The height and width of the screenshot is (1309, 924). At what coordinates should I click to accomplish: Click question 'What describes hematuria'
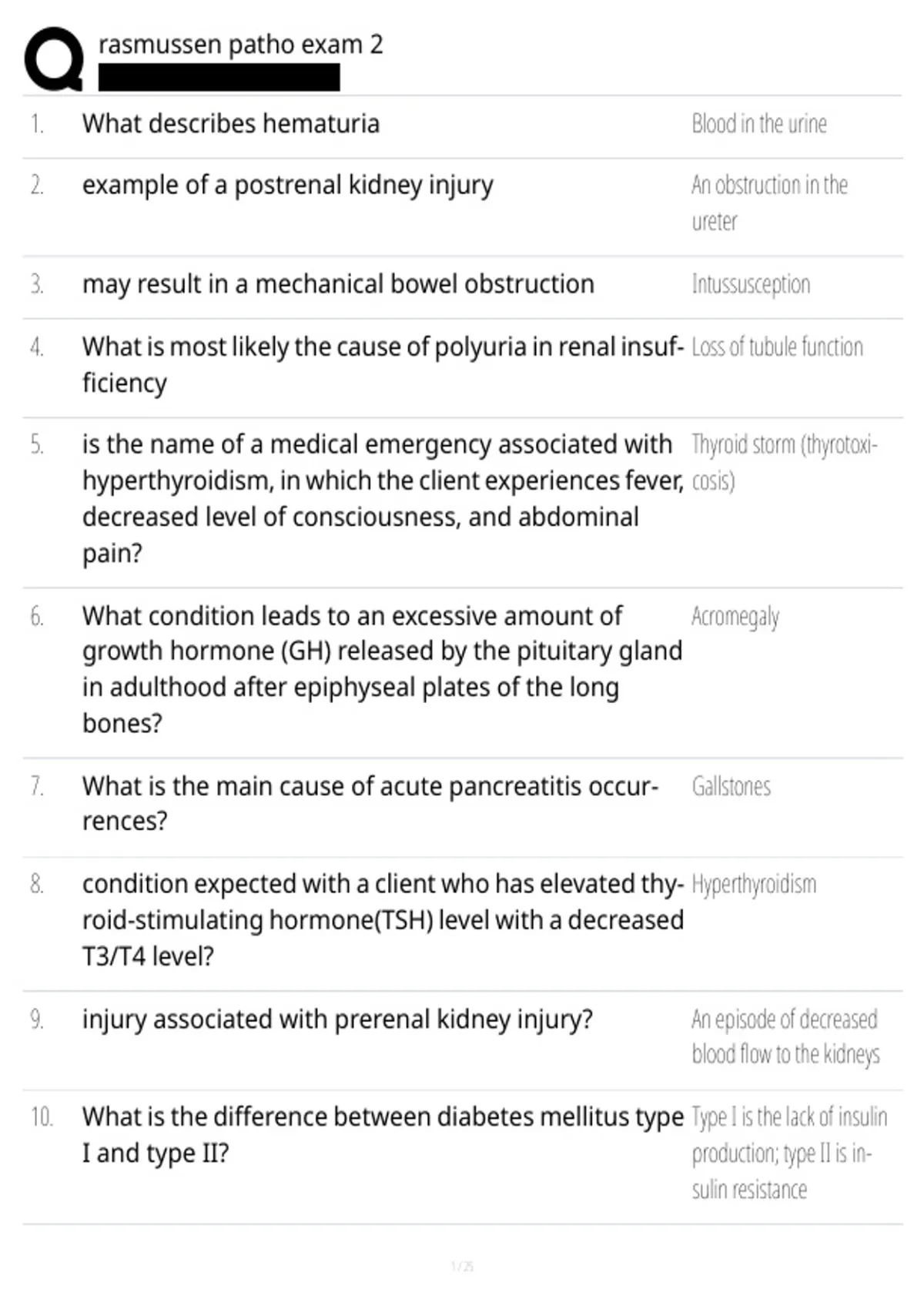pyautogui.click(x=231, y=124)
